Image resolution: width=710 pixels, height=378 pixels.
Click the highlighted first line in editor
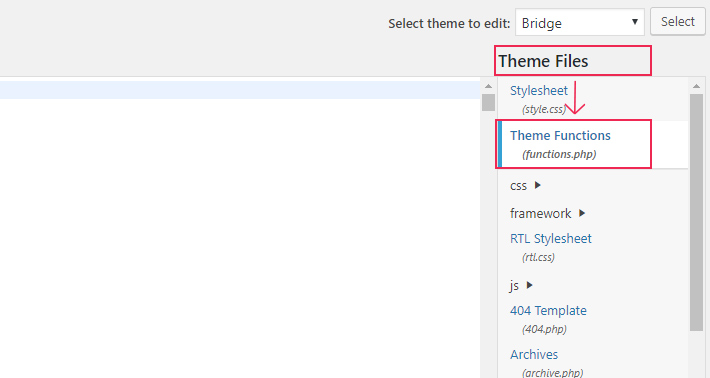coord(240,90)
